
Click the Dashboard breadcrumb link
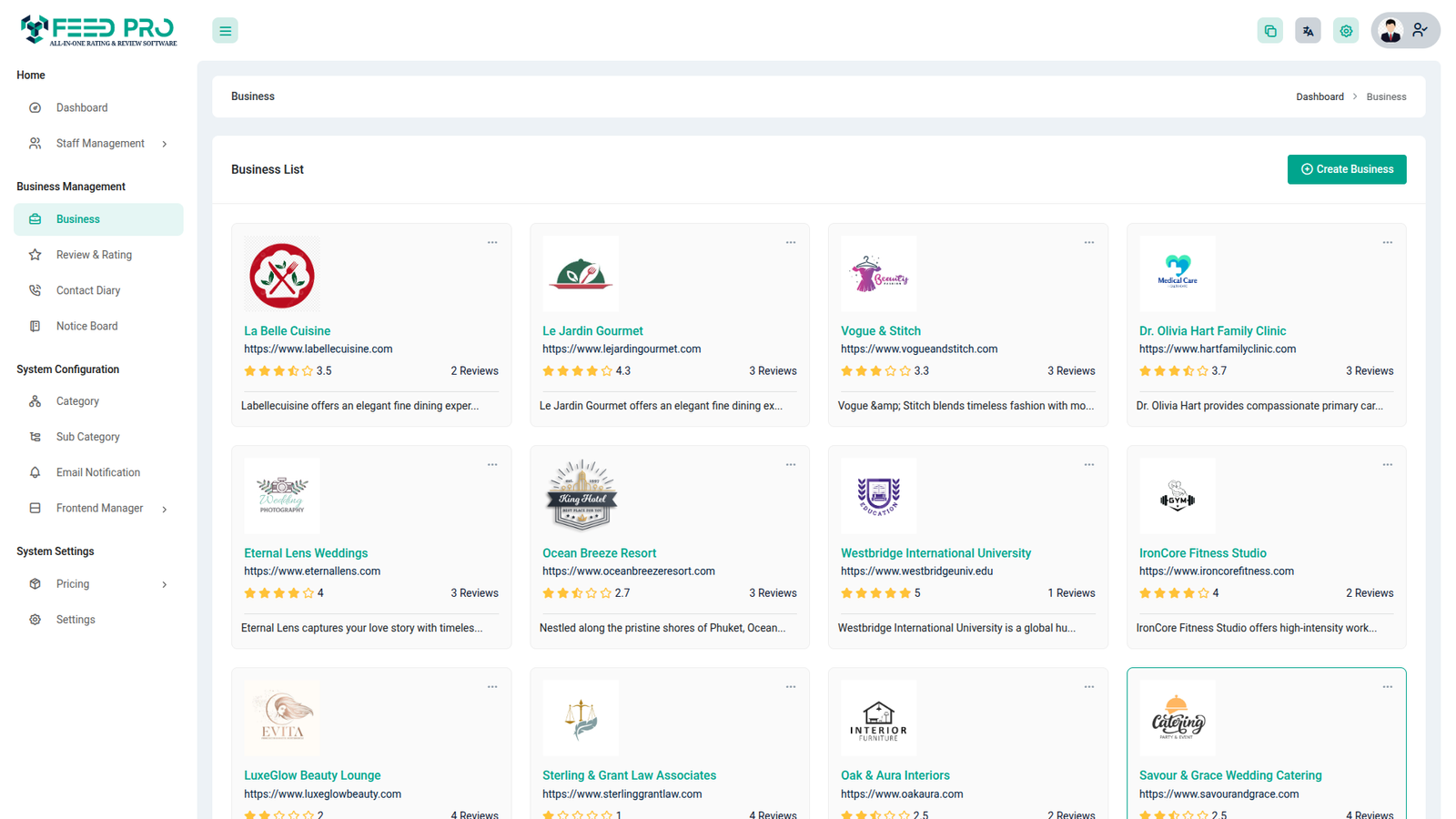[x=1319, y=96]
